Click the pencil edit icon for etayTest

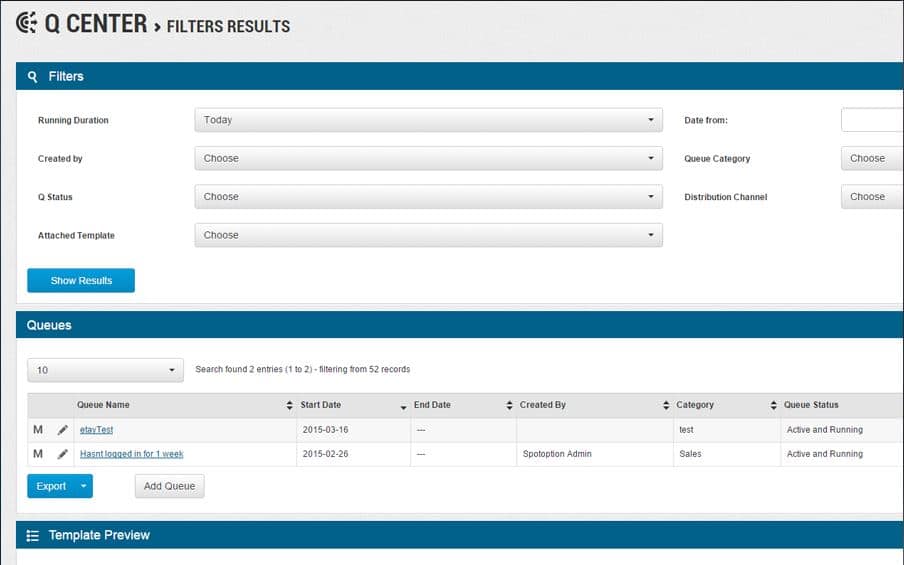click(63, 430)
